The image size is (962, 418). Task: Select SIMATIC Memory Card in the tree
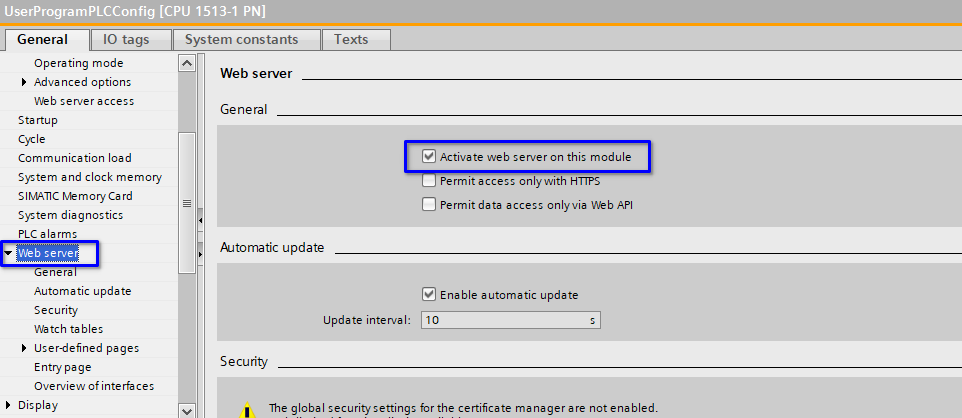tap(75, 196)
